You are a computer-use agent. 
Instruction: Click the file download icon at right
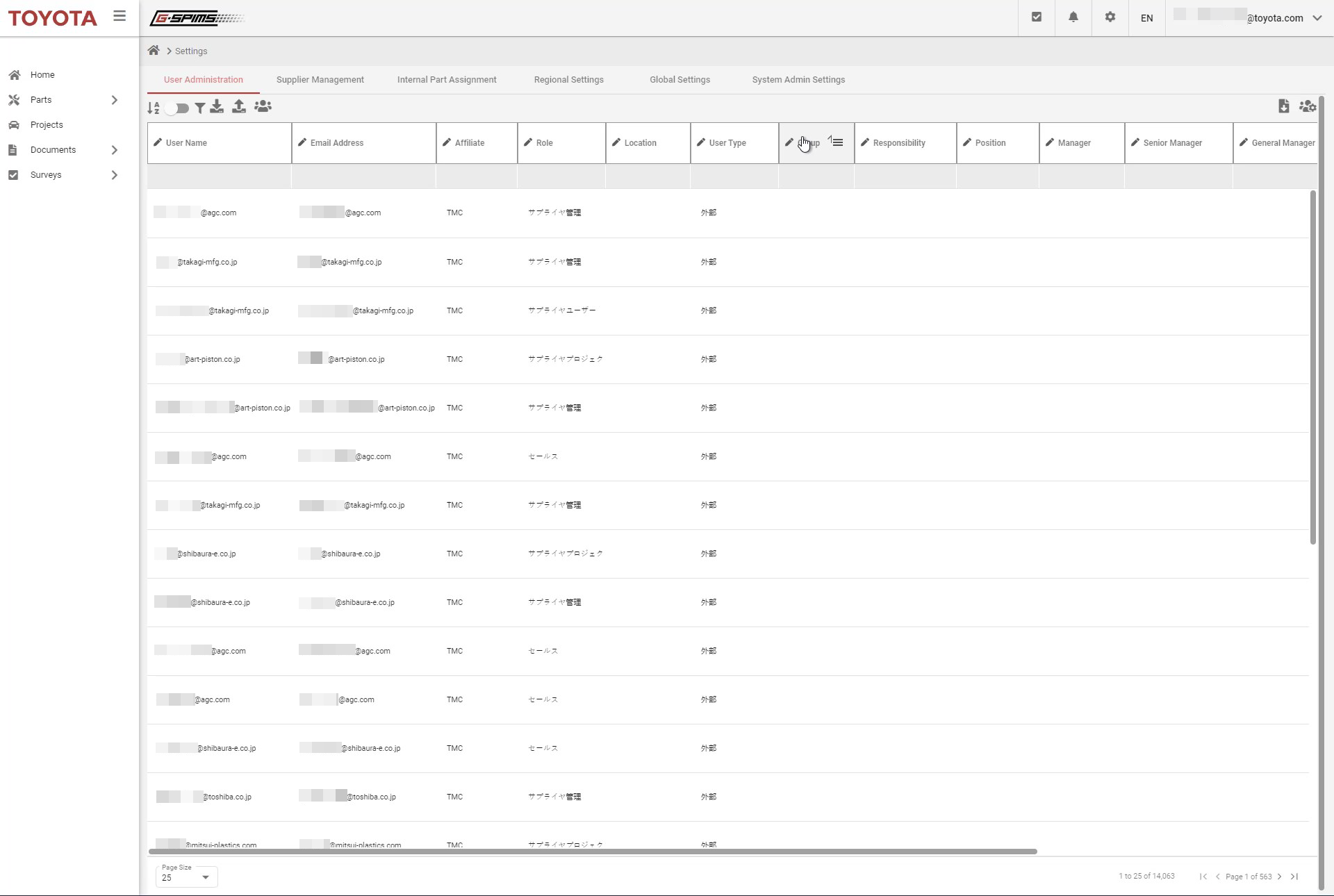pos(1283,106)
